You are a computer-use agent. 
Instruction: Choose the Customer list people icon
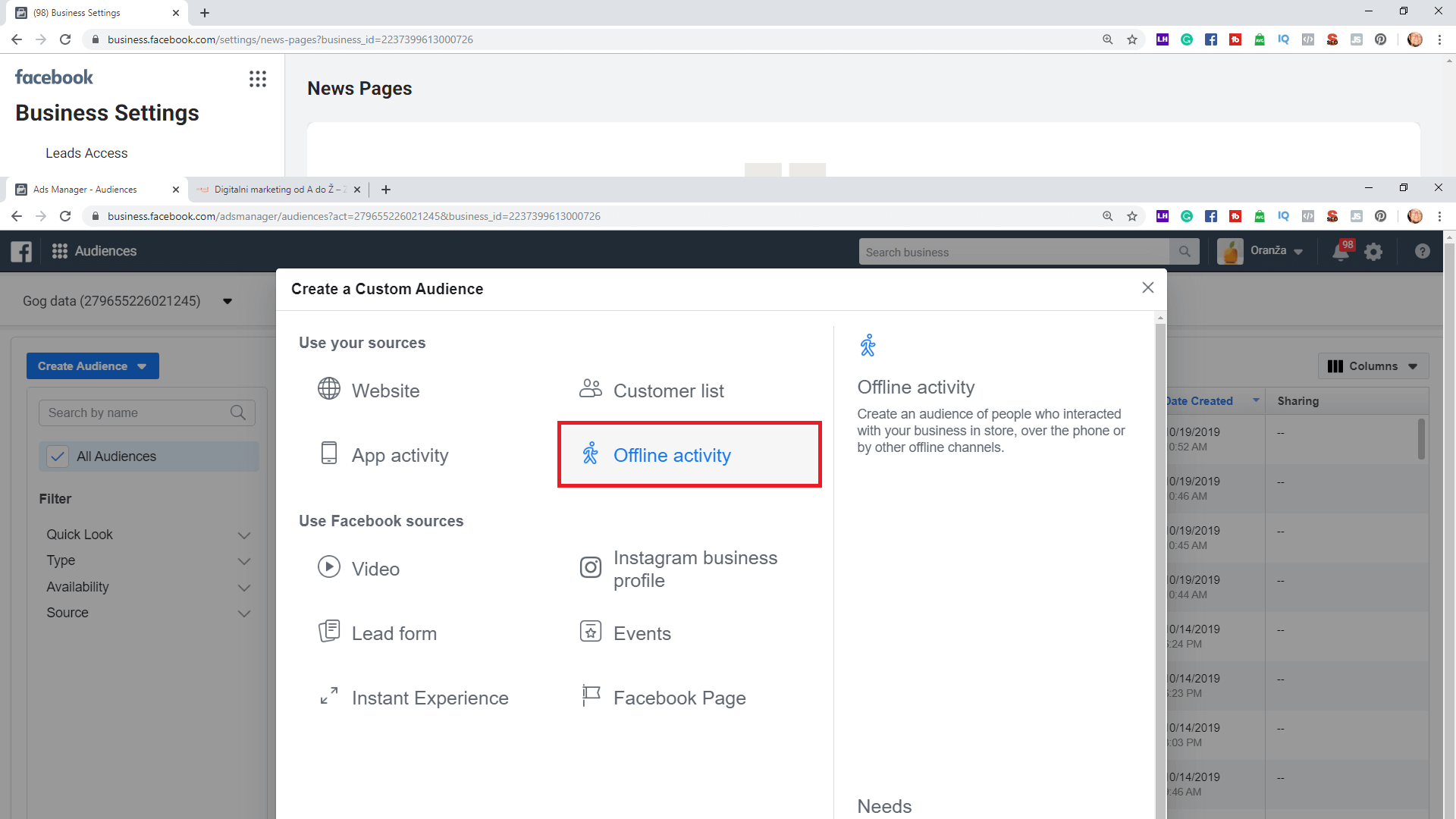coord(590,389)
